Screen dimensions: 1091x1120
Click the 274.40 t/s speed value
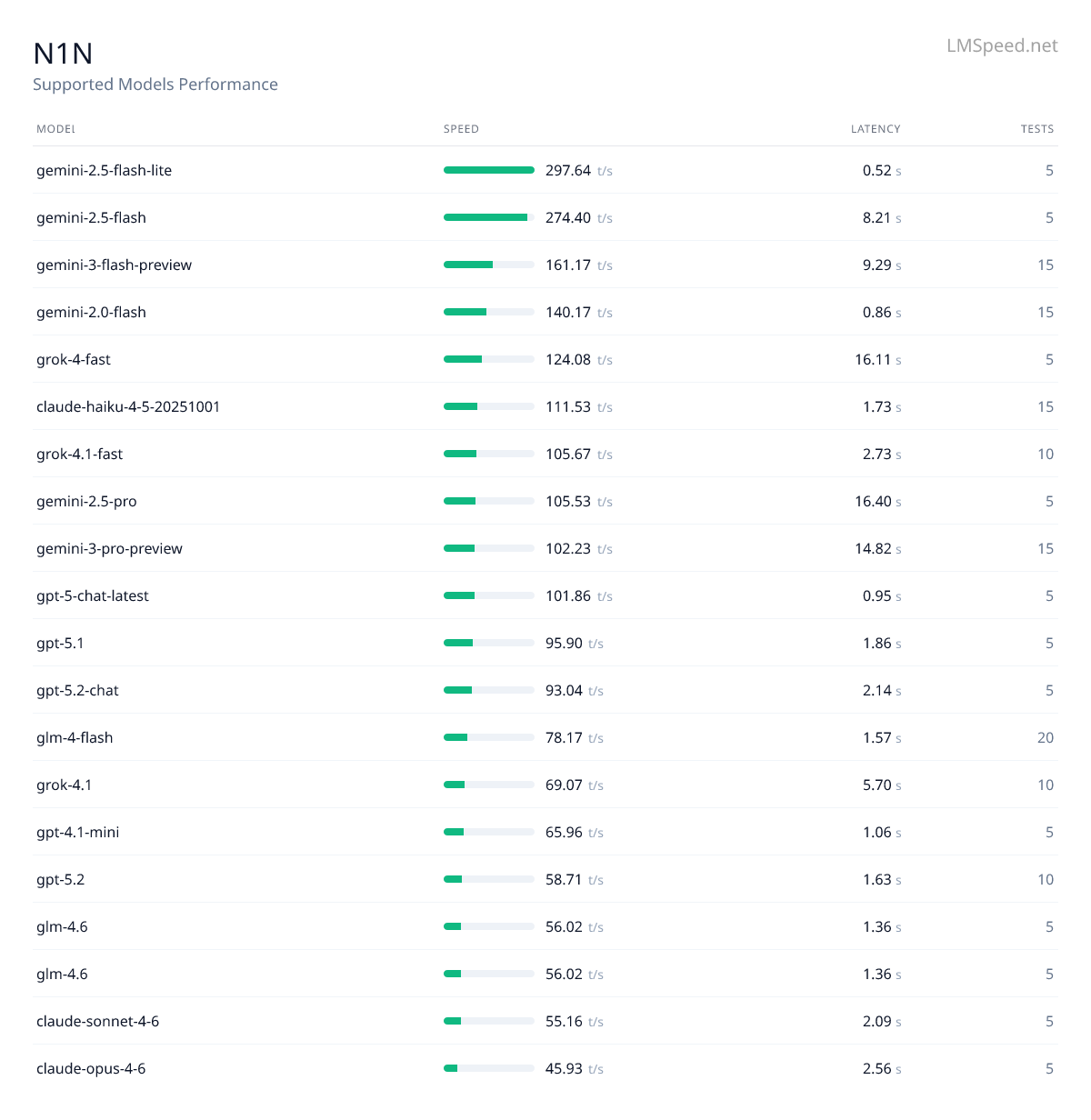click(x=579, y=217)
